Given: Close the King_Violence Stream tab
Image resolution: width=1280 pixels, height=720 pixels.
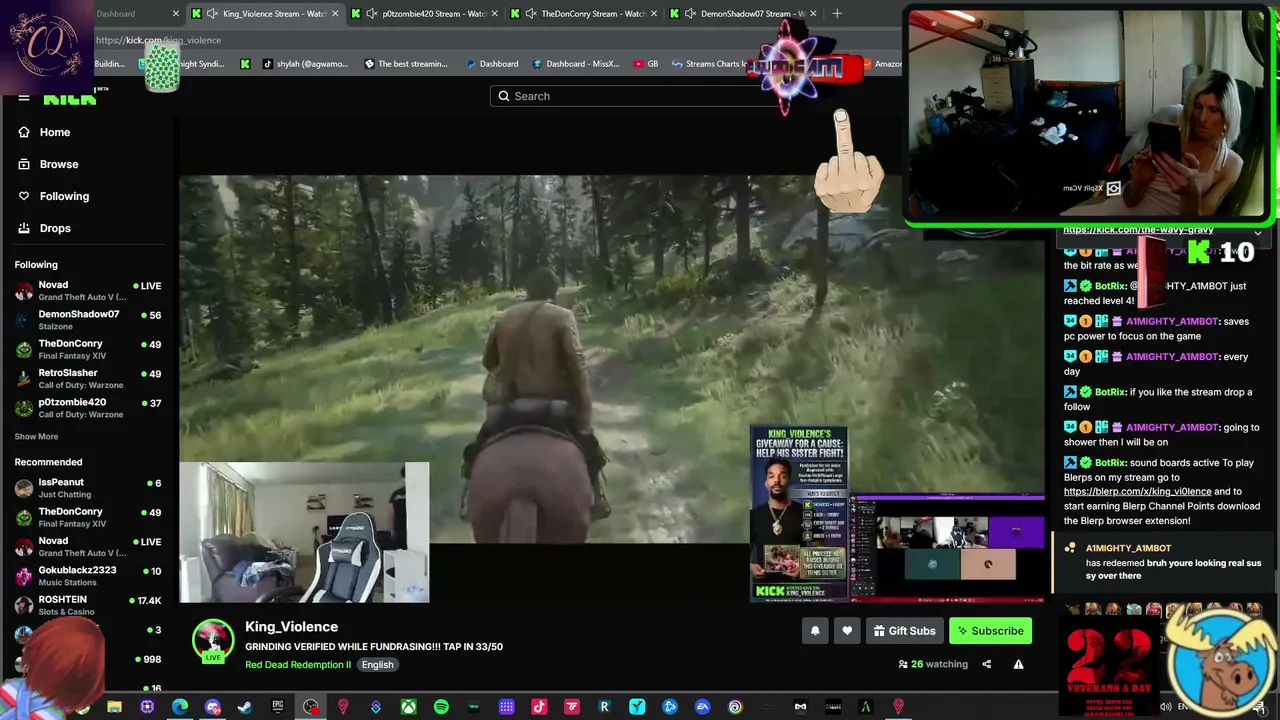Looking at the screenshot, I should click(x=335, y=14).
